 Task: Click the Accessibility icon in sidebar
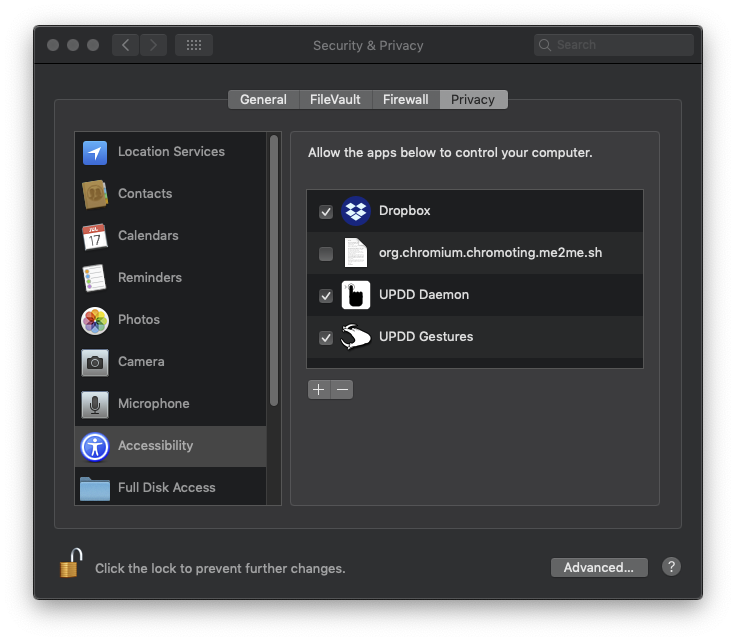(x=95, y=446)
